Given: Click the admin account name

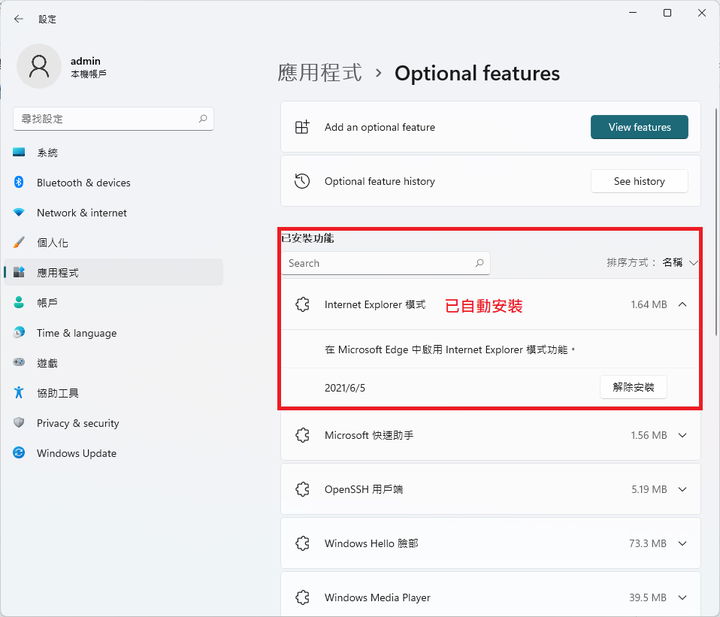Looking at the screenshot, I should tap(85, 61).
